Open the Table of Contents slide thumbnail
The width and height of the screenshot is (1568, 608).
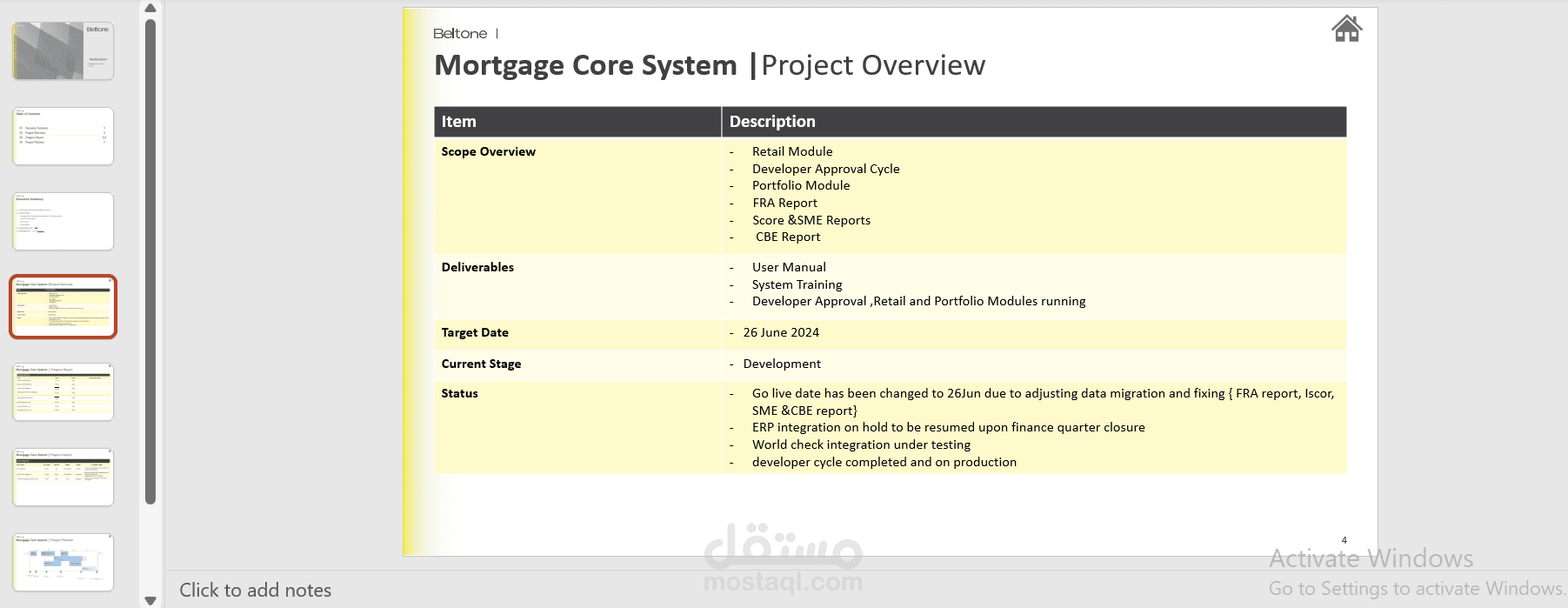tap(63, 137)
